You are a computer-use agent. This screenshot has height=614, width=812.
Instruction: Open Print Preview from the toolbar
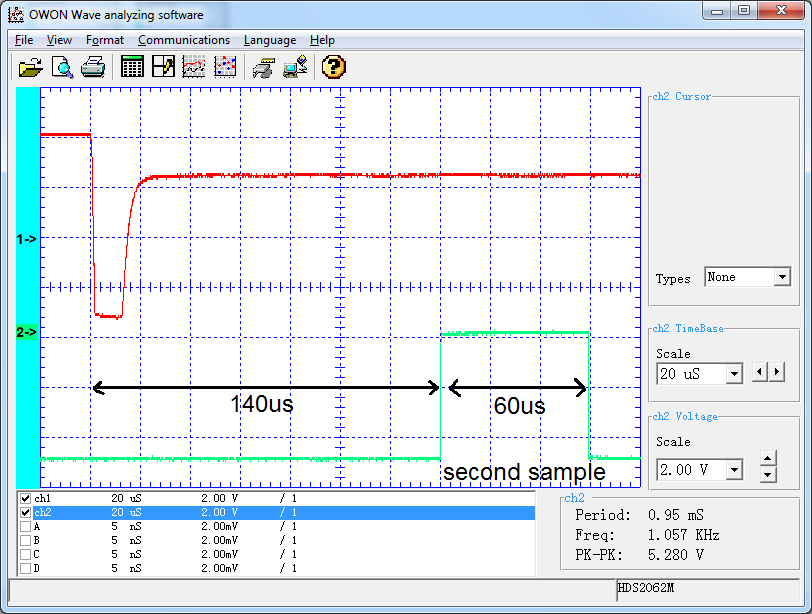[x=62, y=67]
